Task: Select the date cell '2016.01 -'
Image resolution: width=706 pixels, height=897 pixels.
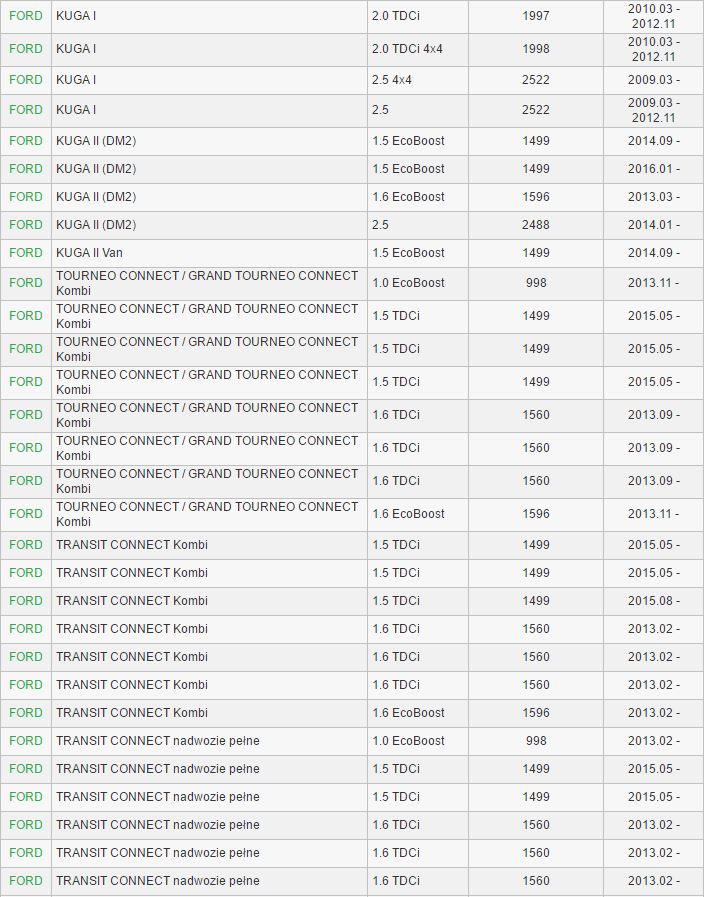Action: coord(653,169)
